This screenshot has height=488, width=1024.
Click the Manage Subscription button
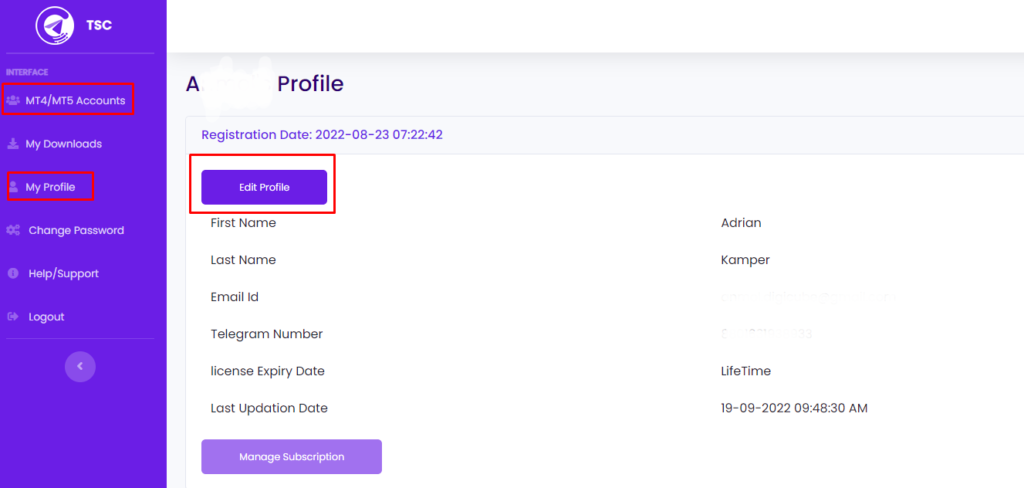tap(291, 457)
